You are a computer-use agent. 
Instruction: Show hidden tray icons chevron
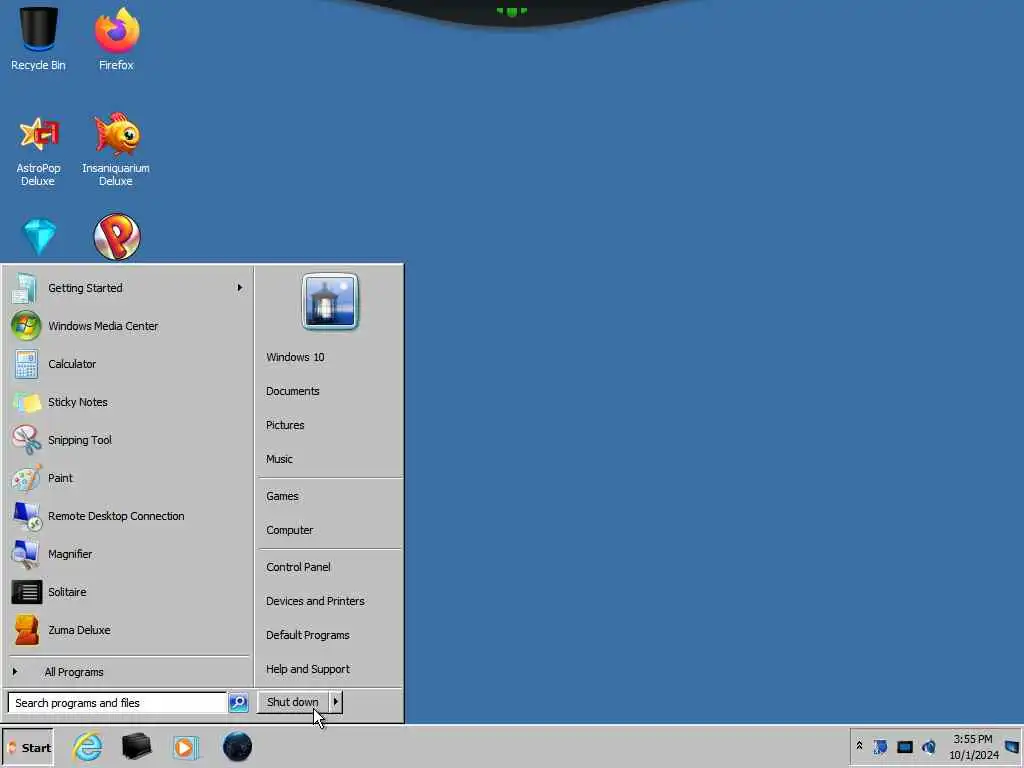859,746
